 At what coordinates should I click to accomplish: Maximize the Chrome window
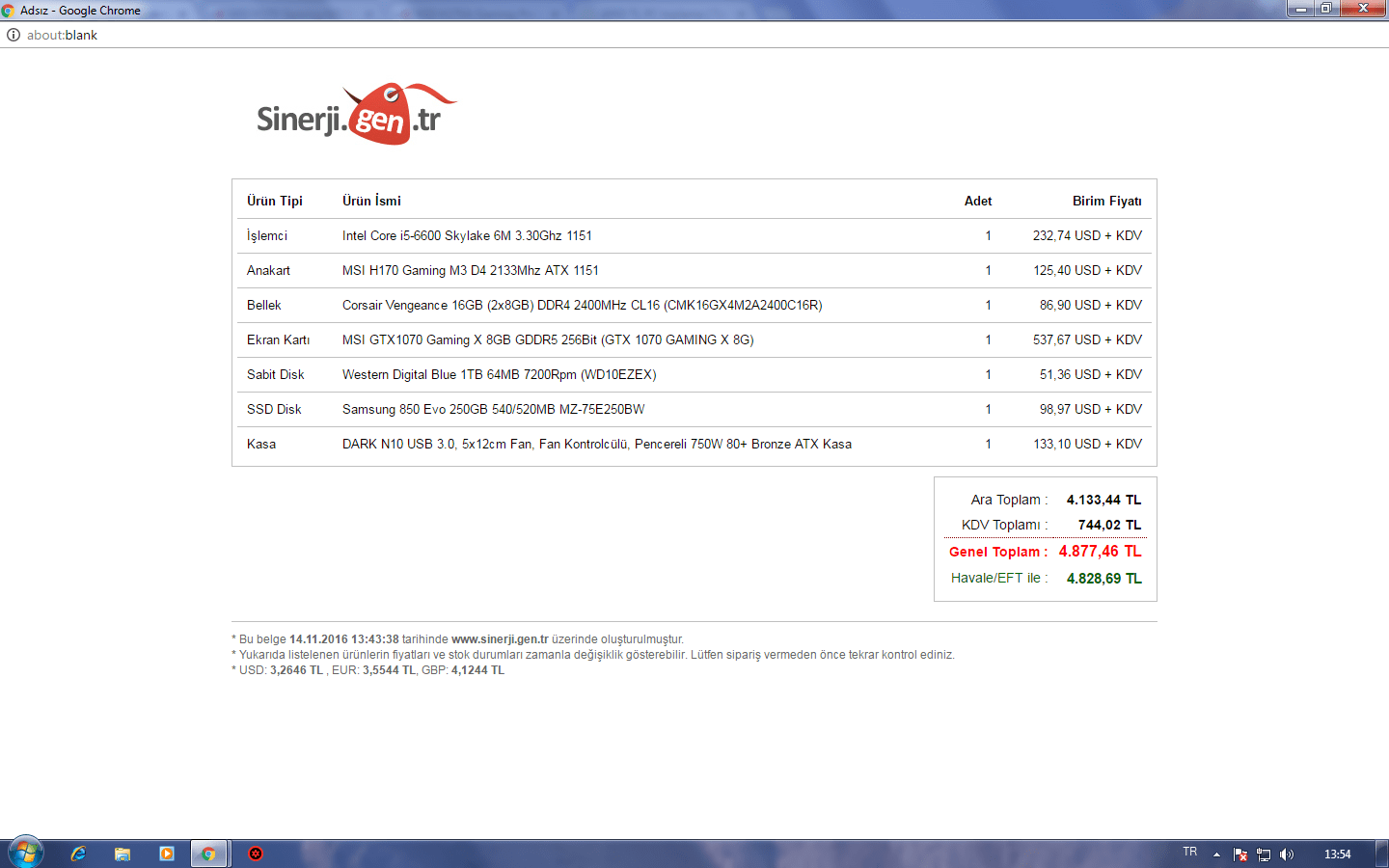click(1325, 9)
